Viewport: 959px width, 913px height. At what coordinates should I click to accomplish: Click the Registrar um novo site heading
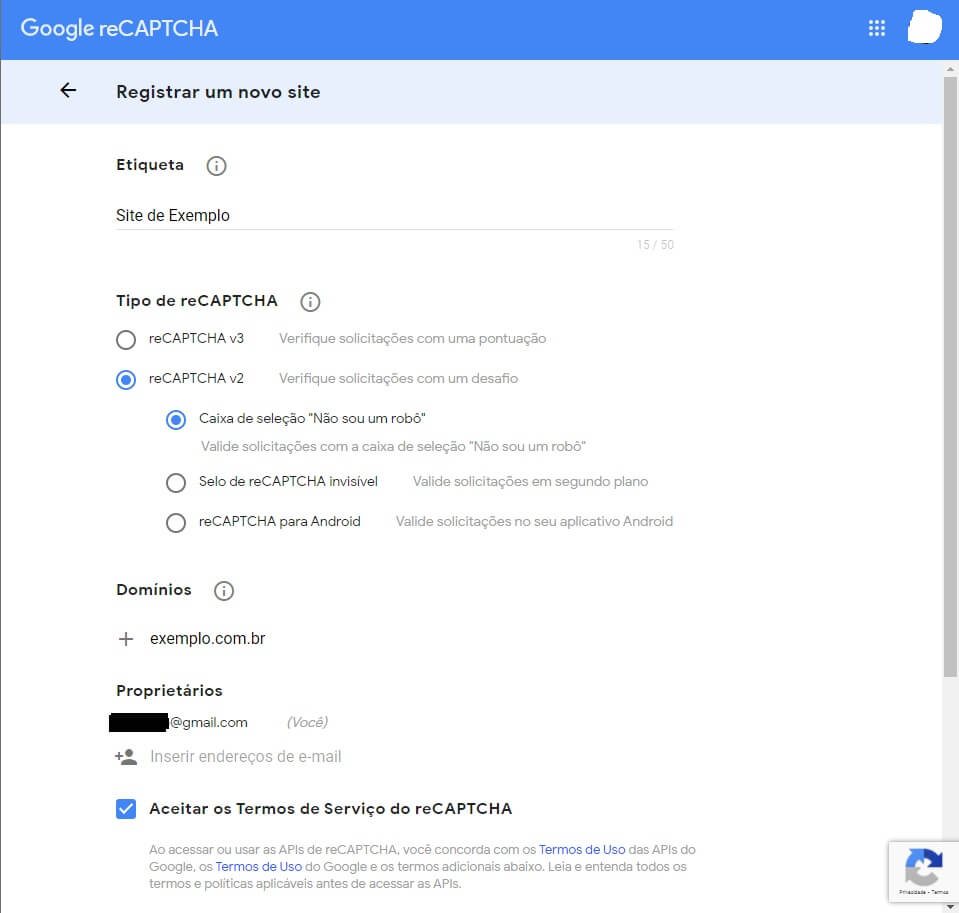point(218,92)
